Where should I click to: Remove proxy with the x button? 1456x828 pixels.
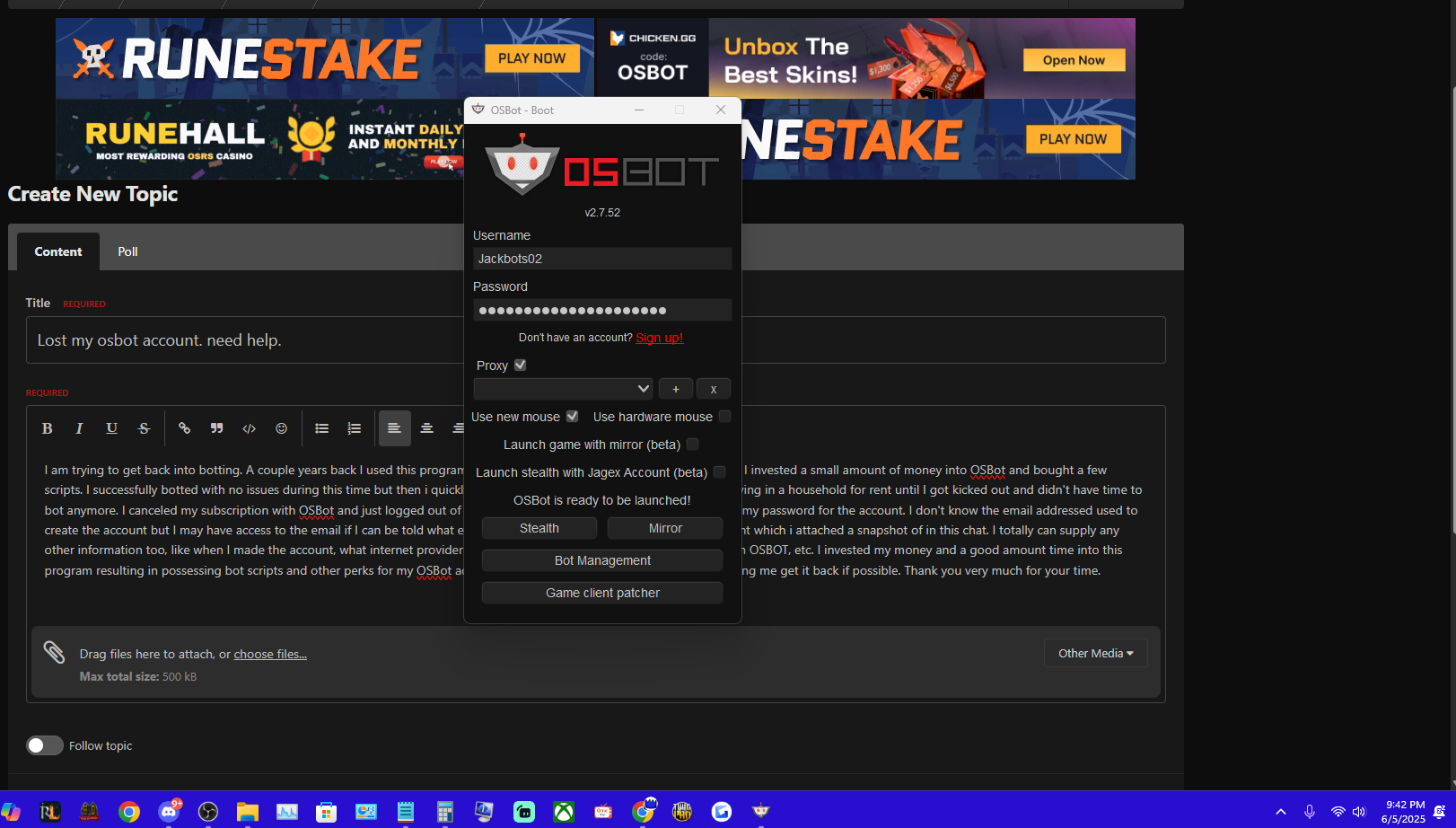(714, 389)
